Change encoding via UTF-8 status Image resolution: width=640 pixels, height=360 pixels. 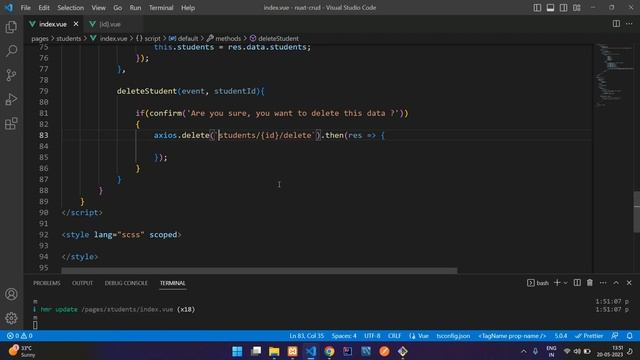(x=372, y=336)
